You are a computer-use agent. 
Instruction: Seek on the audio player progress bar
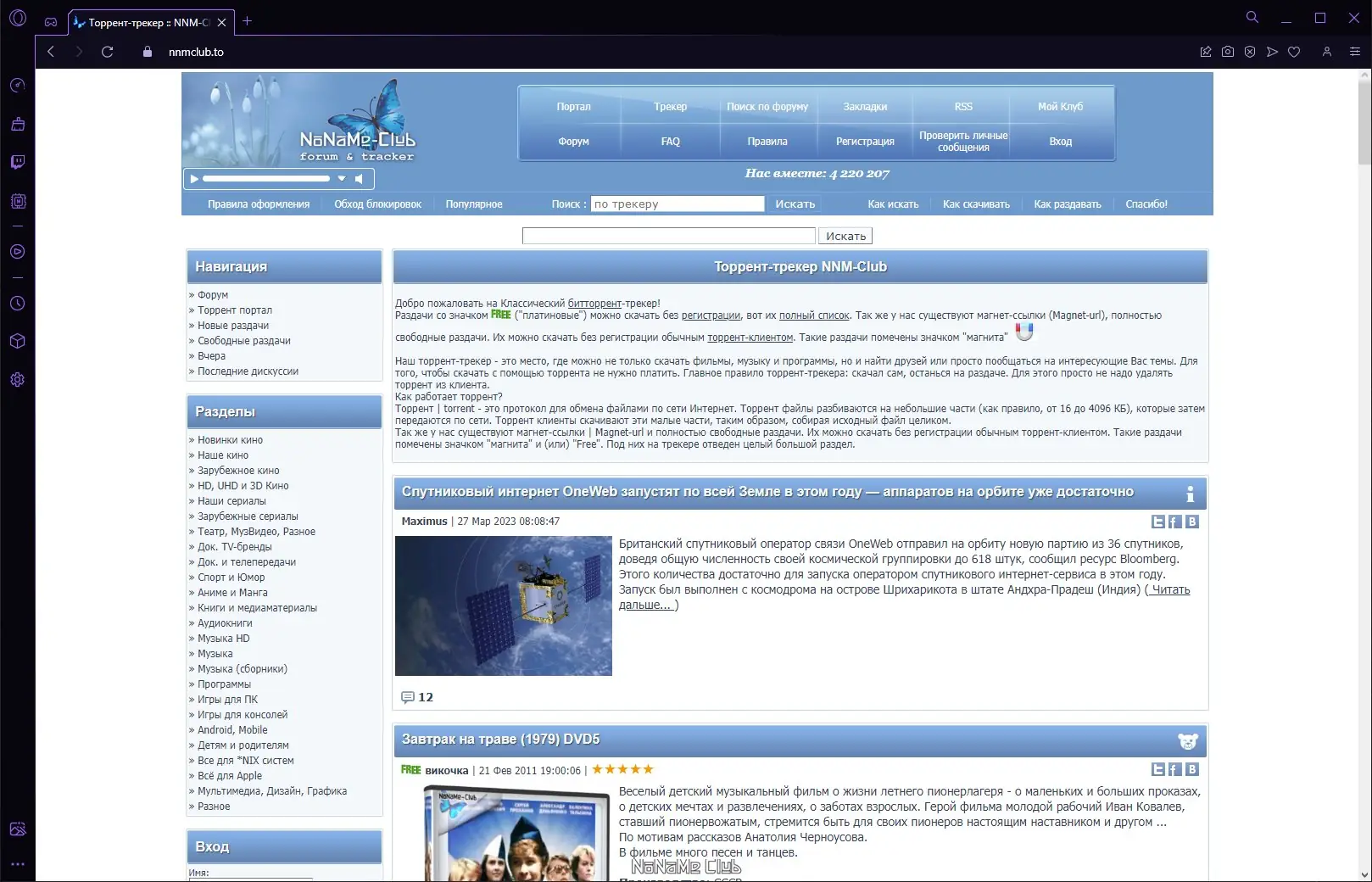[266, 179]
